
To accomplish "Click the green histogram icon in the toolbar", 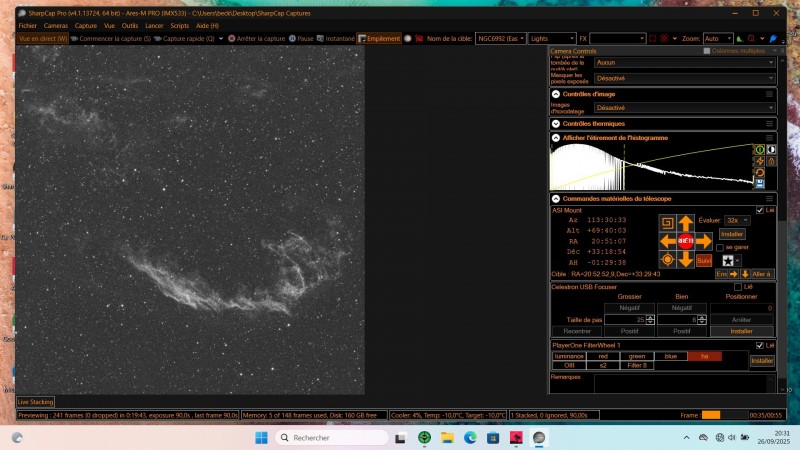I will pos(740,39).
